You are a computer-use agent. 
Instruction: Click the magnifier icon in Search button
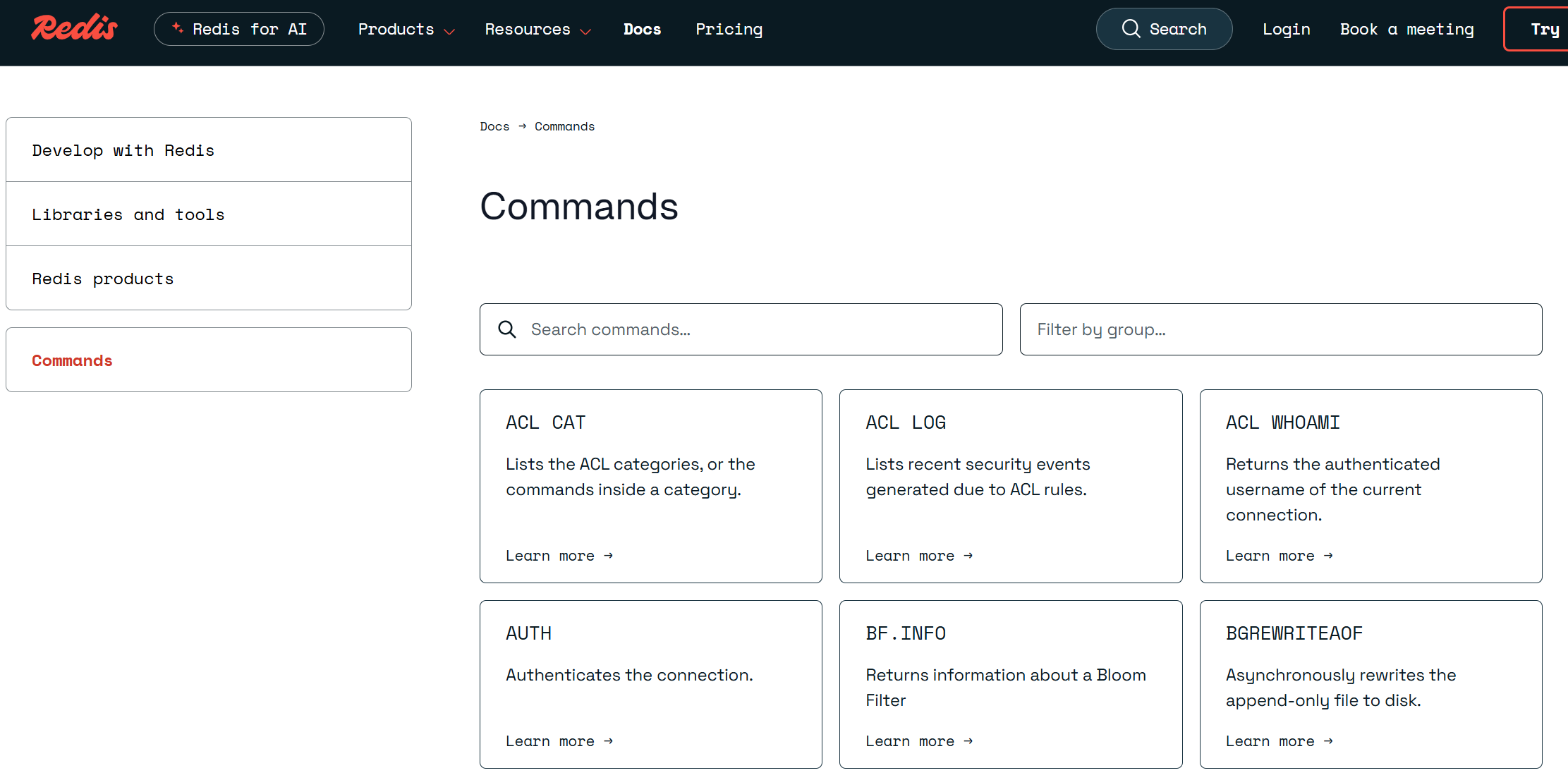(1131, 28)
